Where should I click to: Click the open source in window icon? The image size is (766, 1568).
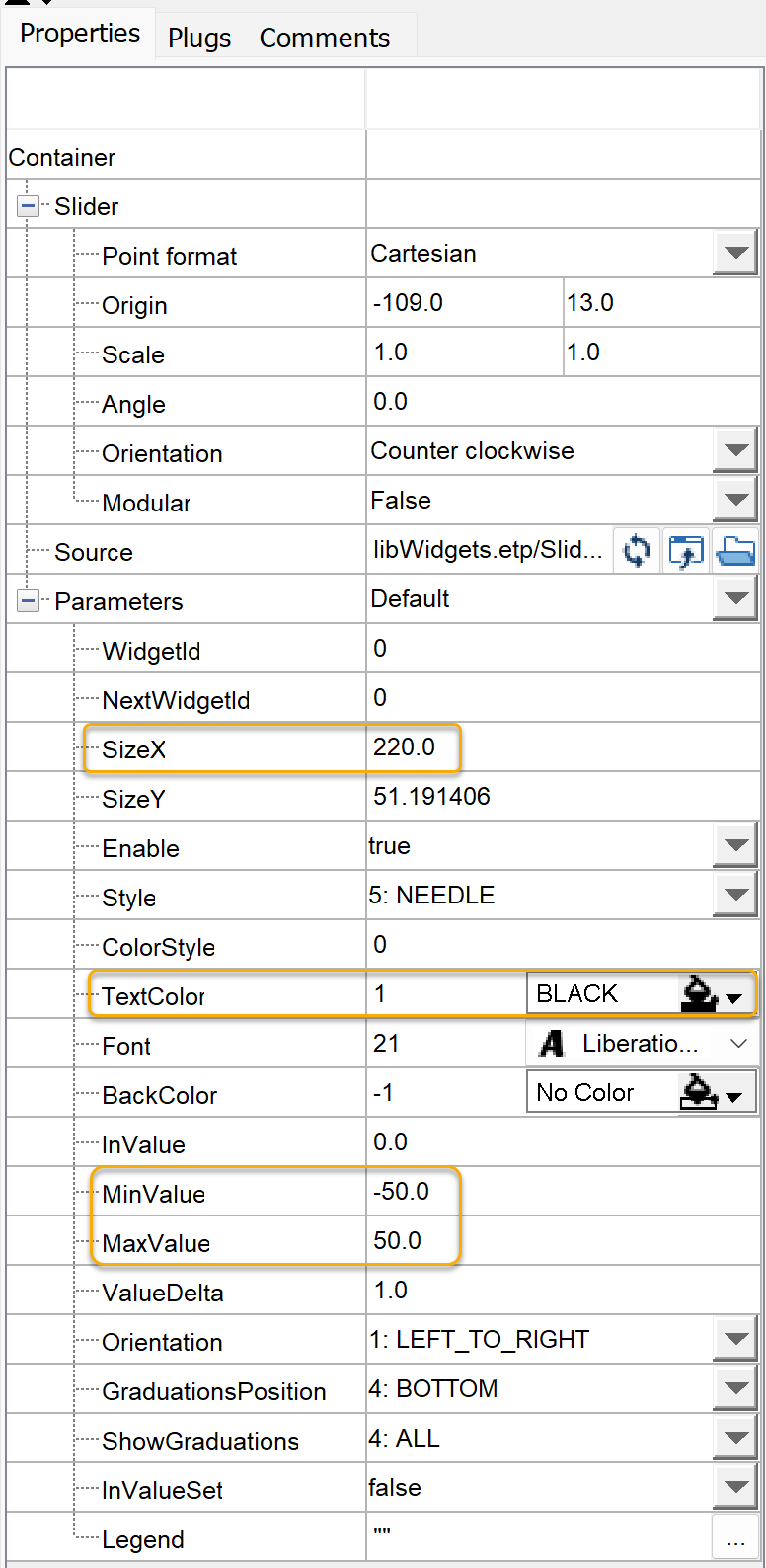point(686,551)
